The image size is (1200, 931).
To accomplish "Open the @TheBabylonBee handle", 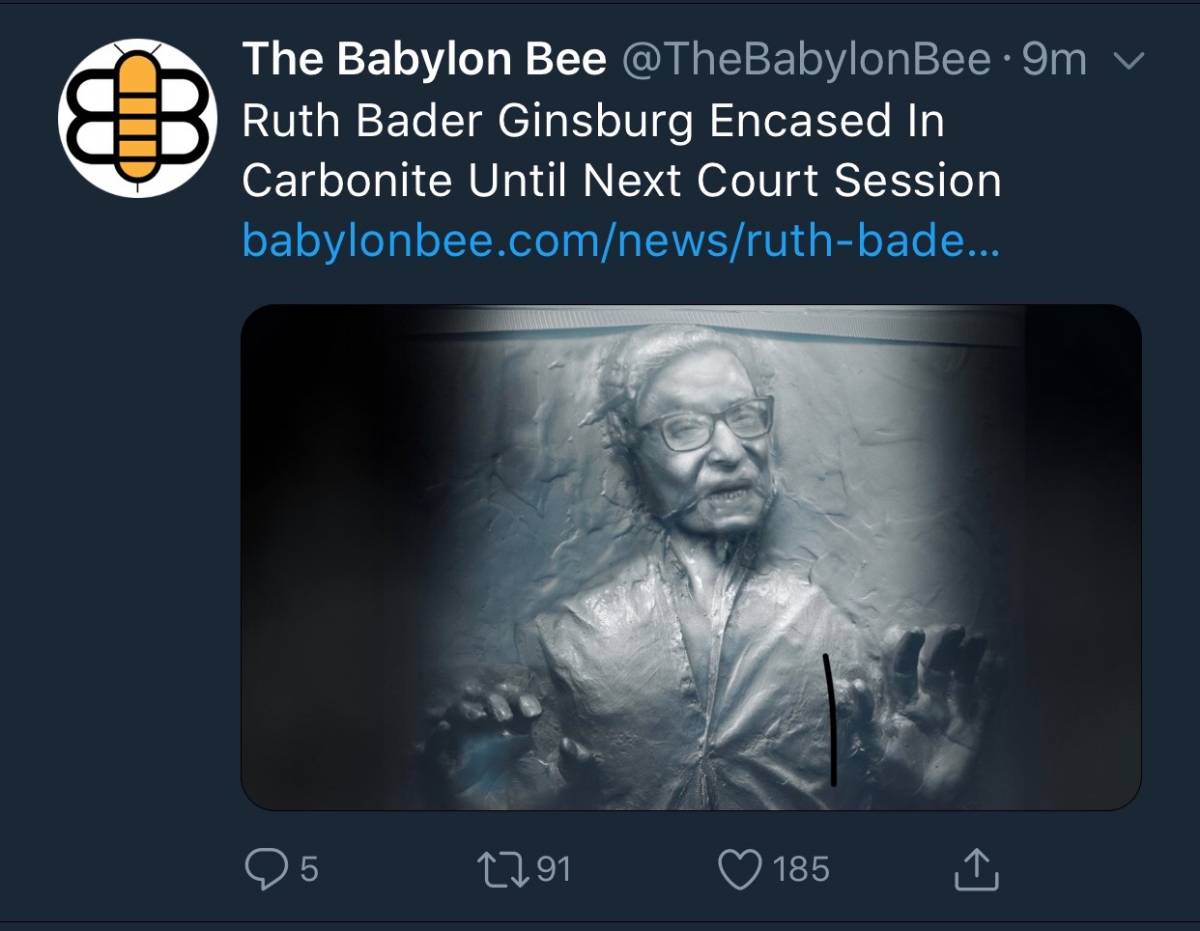I will (x=806, y=61).
